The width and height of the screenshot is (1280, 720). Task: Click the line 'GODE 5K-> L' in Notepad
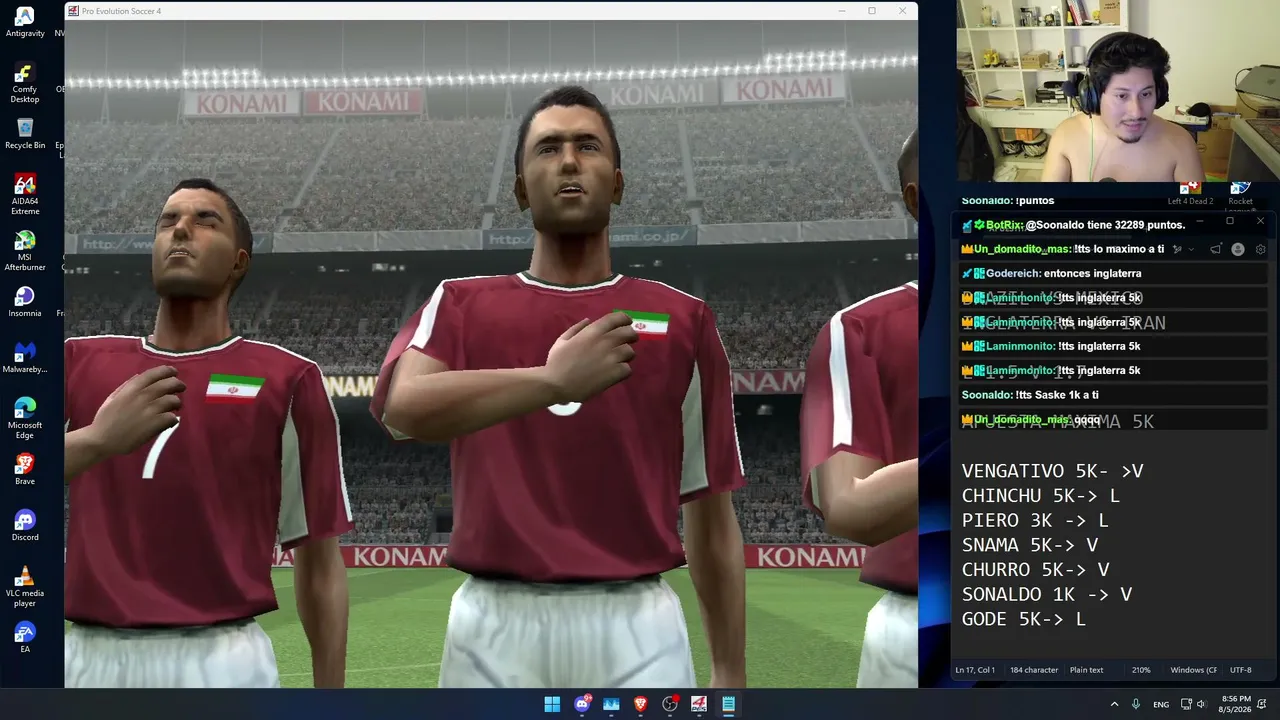pos(1024,619)
